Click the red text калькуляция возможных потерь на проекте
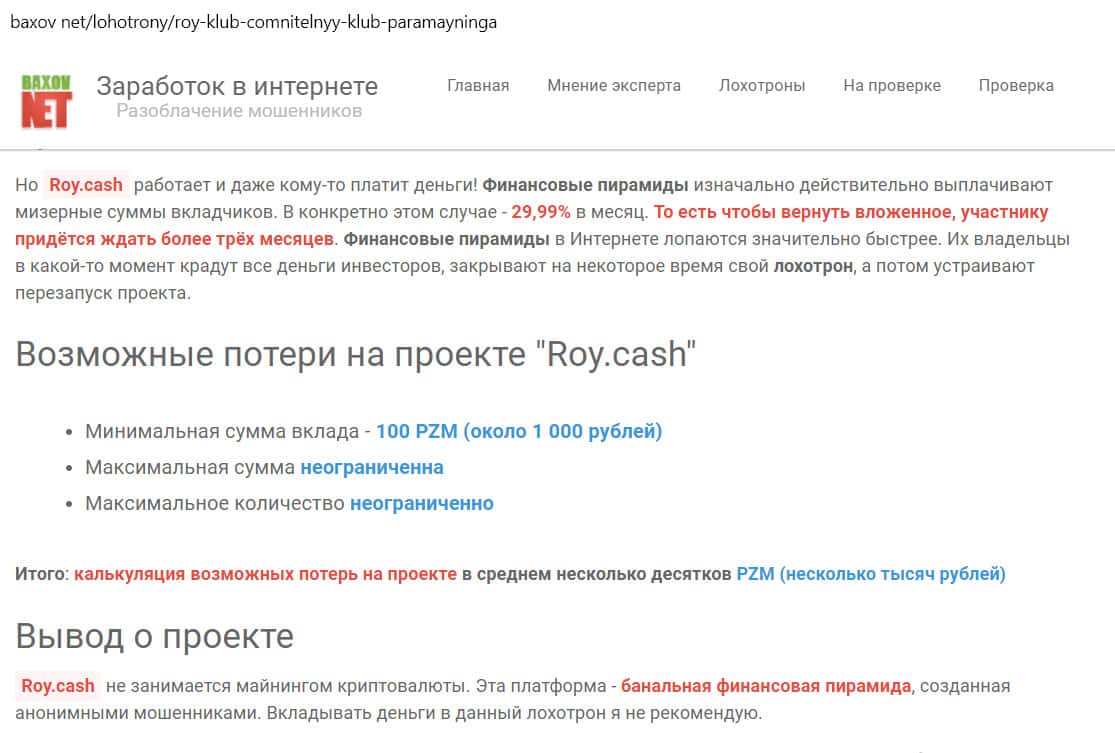1115x753 pixels. pyautogui.click(x=265, y=574)
